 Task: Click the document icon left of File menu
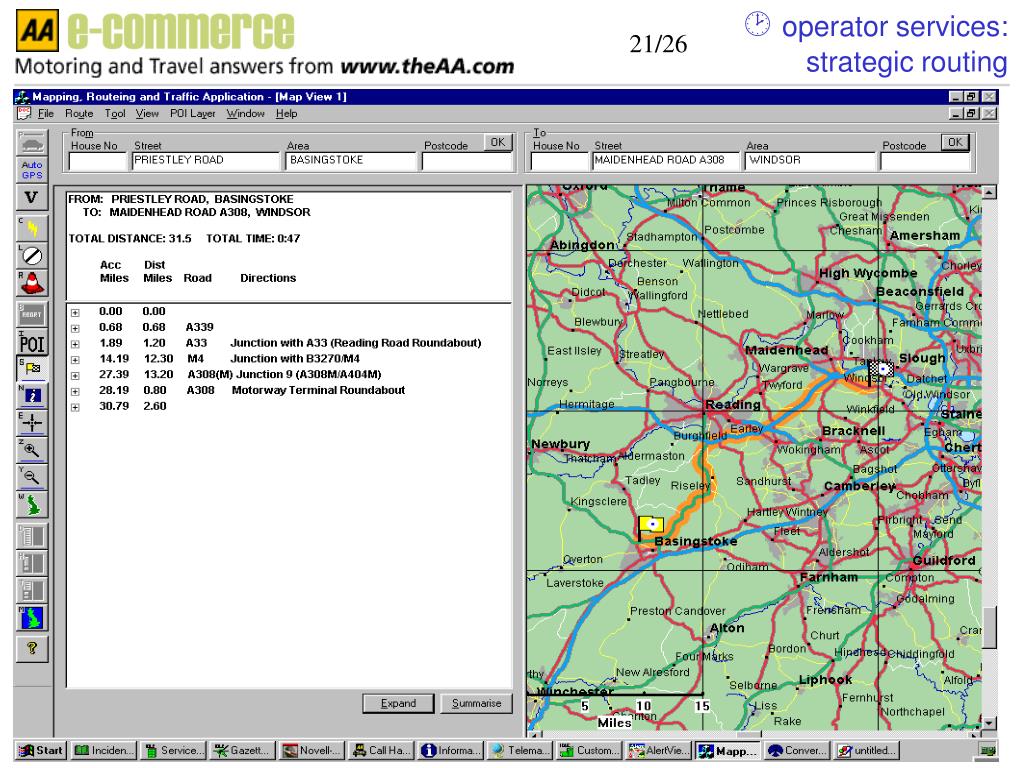(x=24, y=114)
